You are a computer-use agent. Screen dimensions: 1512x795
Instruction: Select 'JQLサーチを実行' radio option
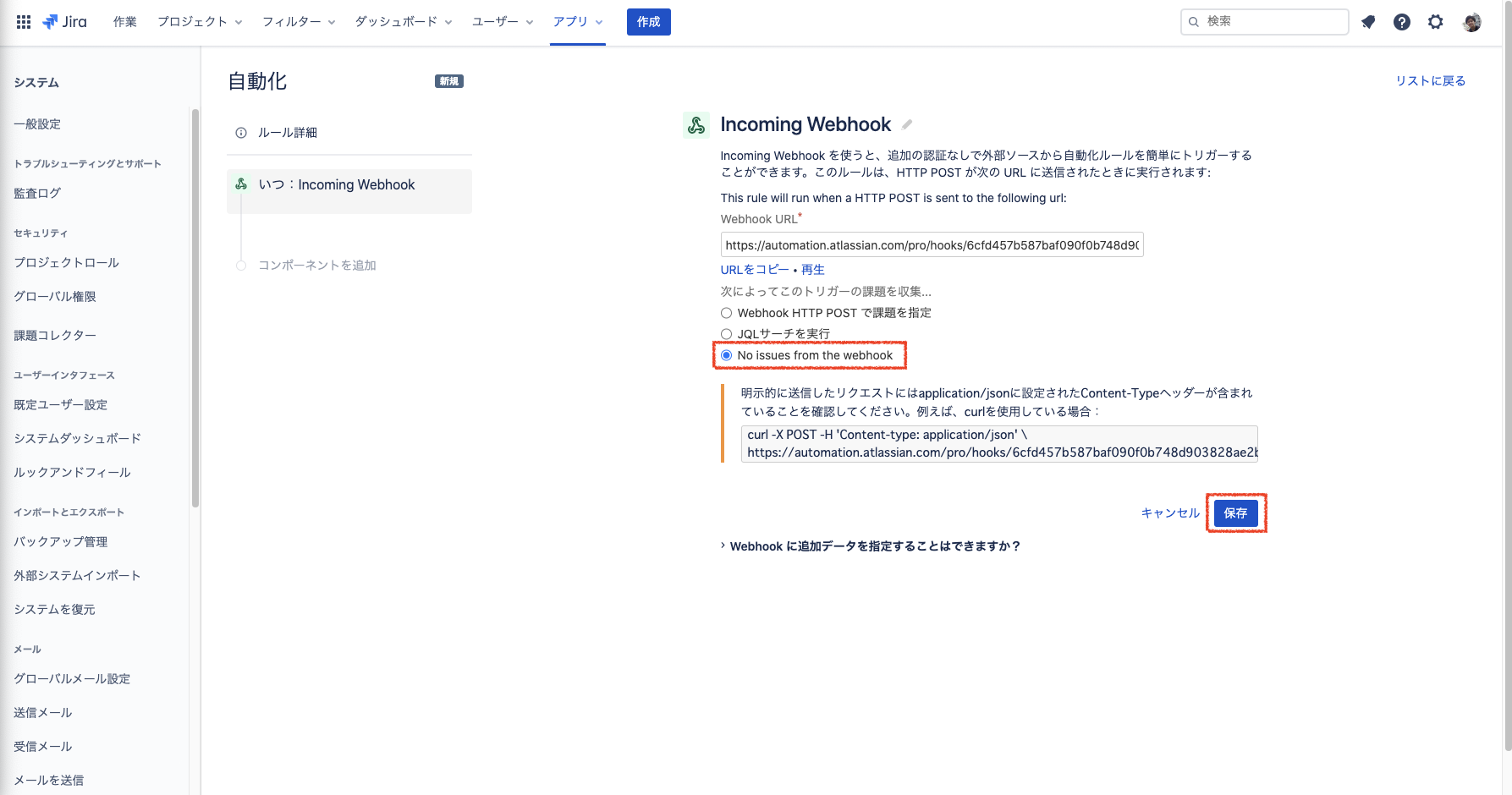pos(726,334)
